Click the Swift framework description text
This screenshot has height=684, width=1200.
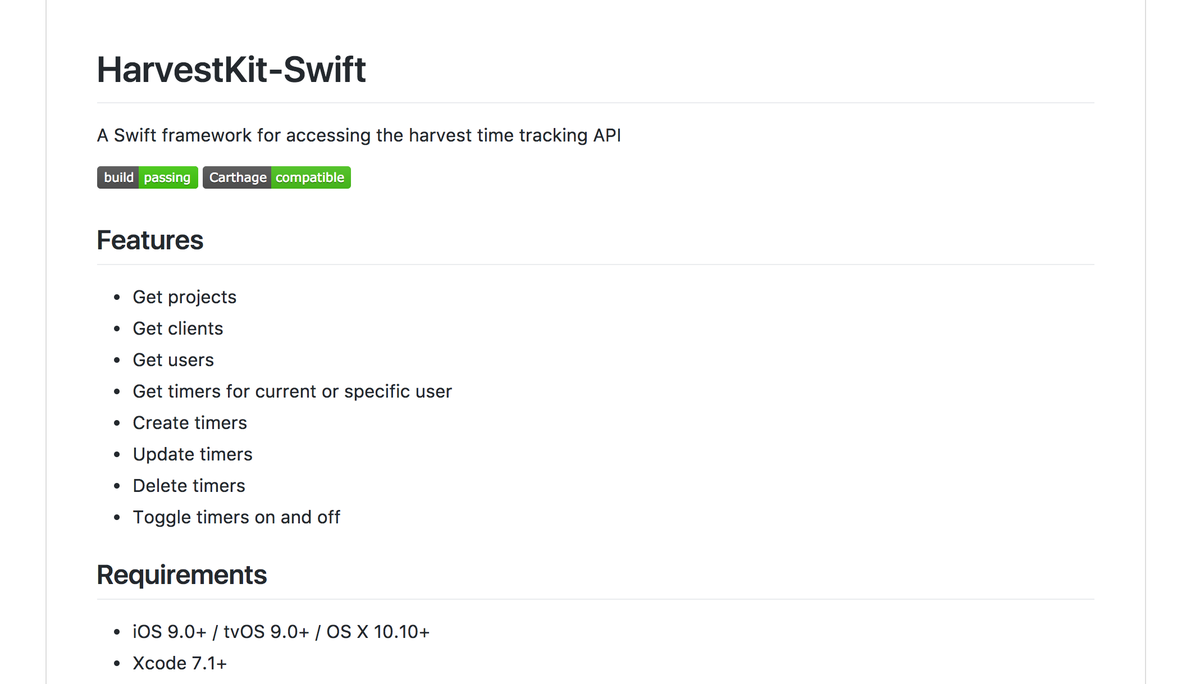(359, 135)
